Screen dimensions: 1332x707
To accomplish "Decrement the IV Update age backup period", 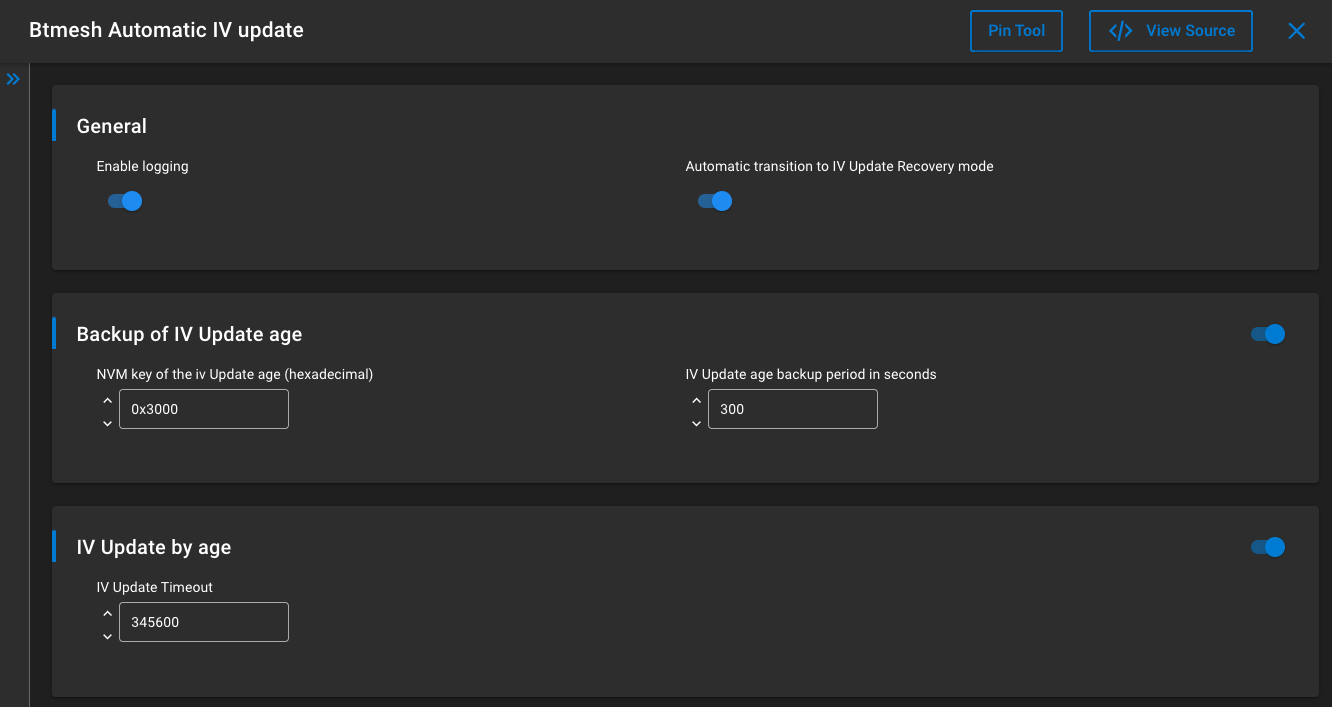I will pos(696,424).
